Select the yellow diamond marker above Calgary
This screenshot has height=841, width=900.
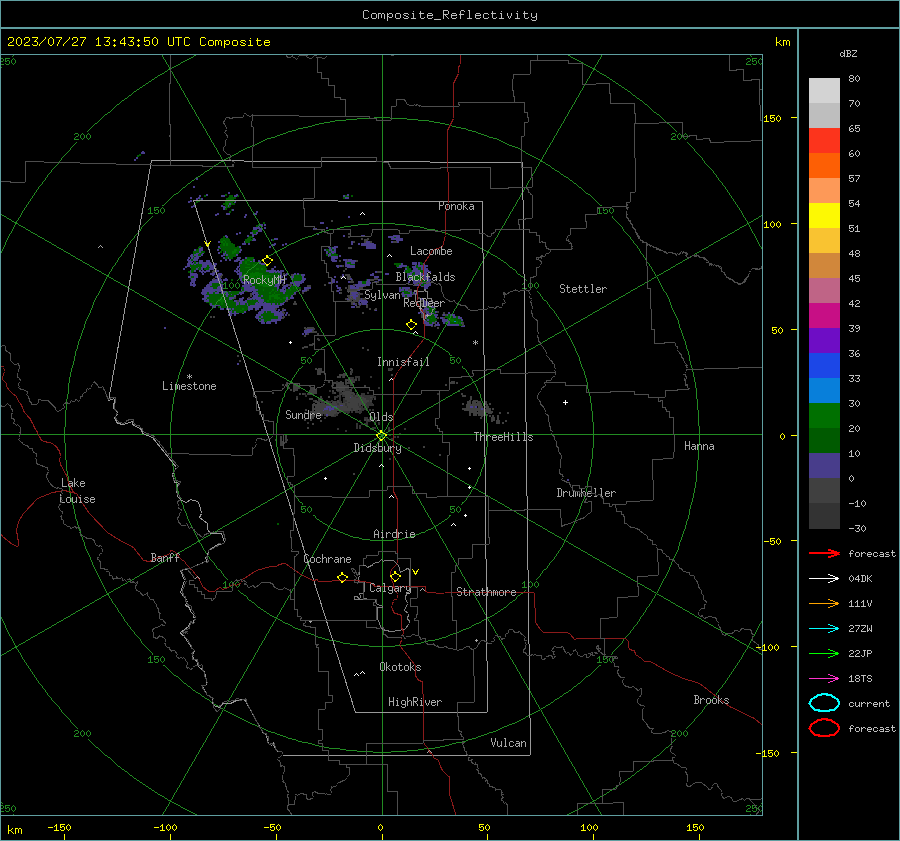(395, 576)
